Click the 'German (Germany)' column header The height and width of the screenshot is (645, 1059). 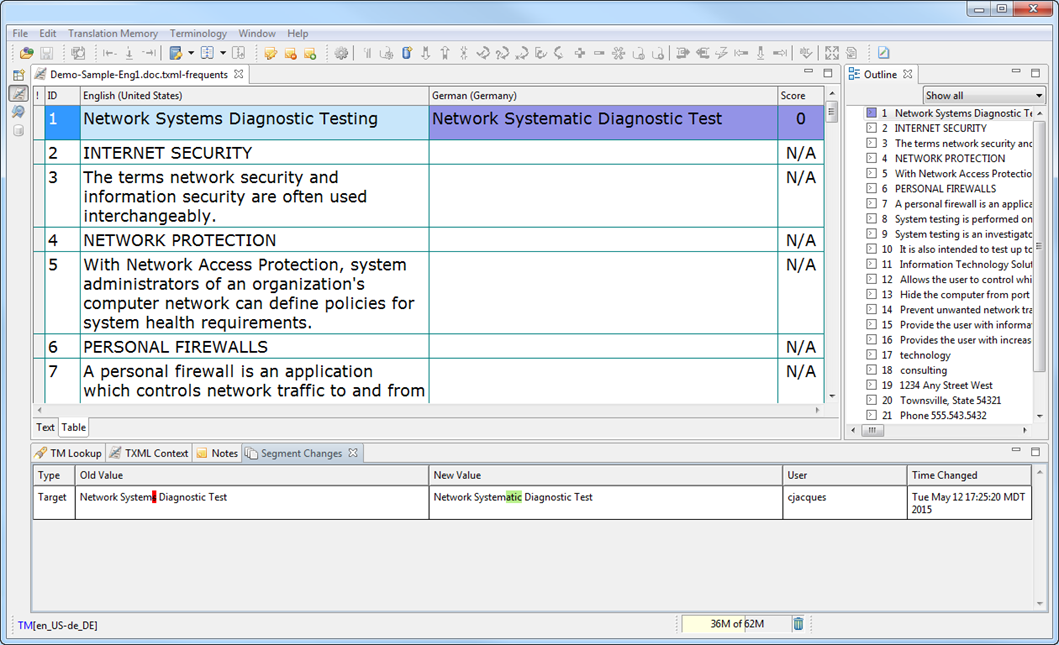pyautogui.click(x=603, y=95)
